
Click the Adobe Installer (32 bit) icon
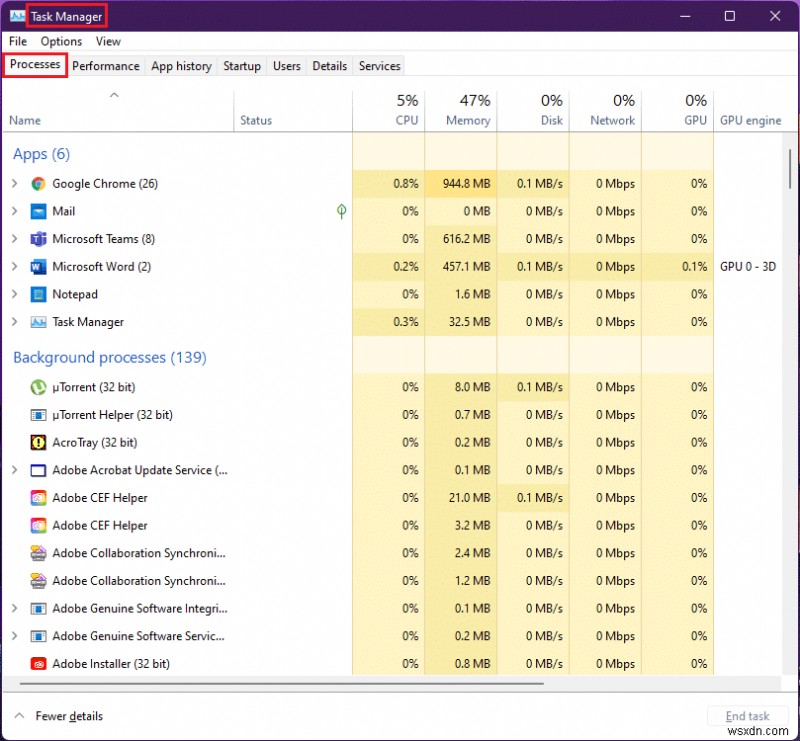38,663
